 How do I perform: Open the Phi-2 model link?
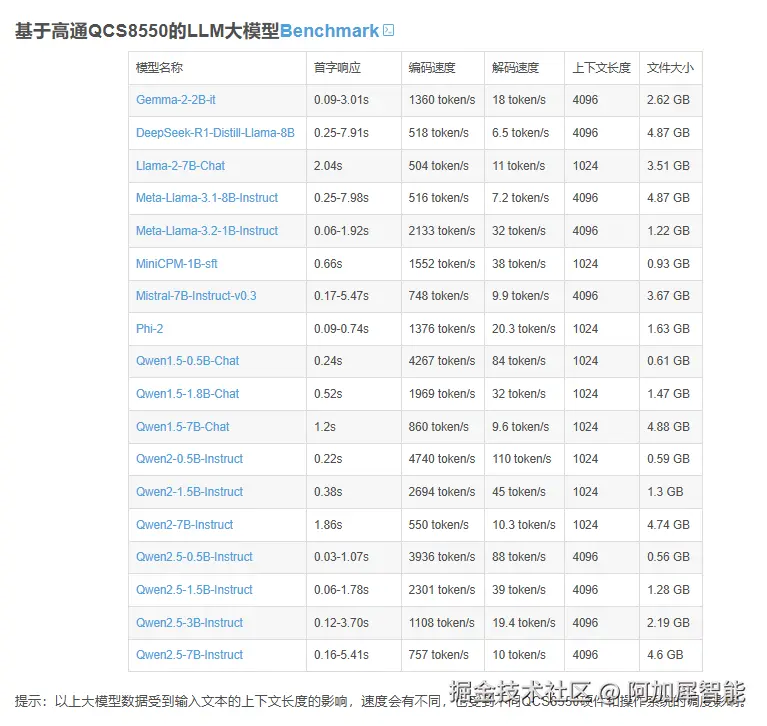(149, 328)
